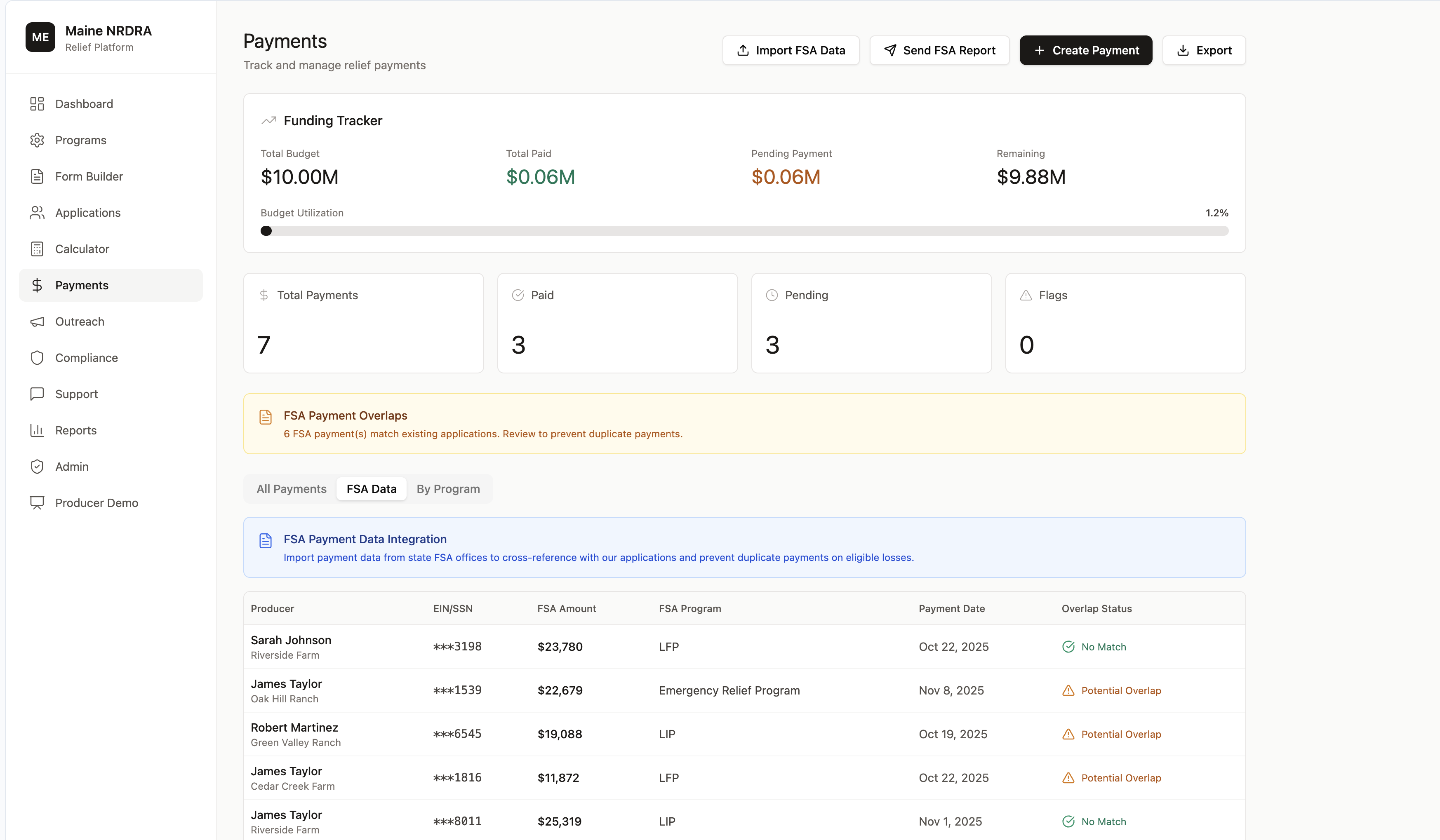1440x840 pixels.
Task: Select the FSA Data tab
Action: coord(372,489)
